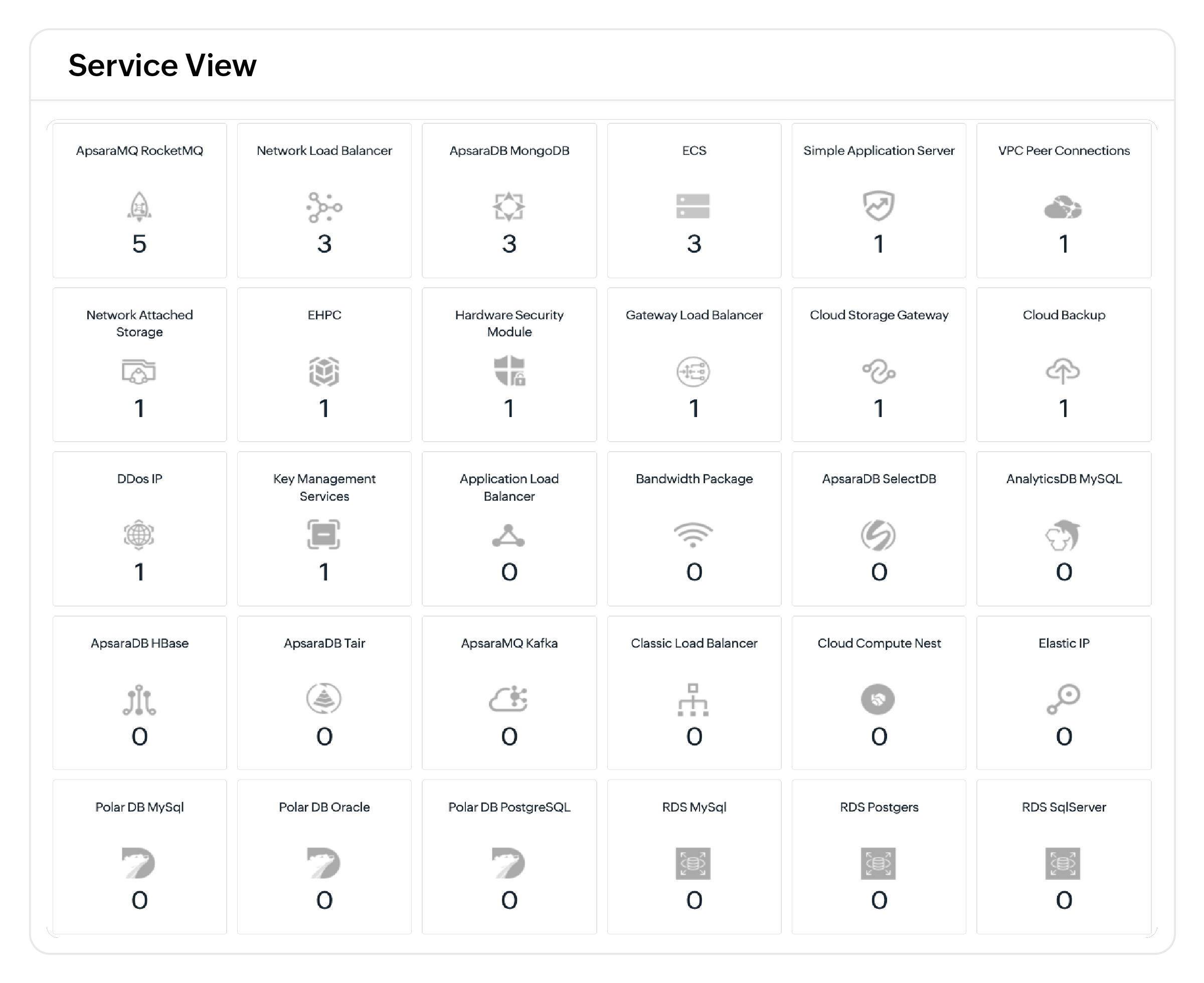Click the Polar DB Oracle count 0
This screenshot has width=1204, height=983.
pyautogui.click(x=324, y=900)
